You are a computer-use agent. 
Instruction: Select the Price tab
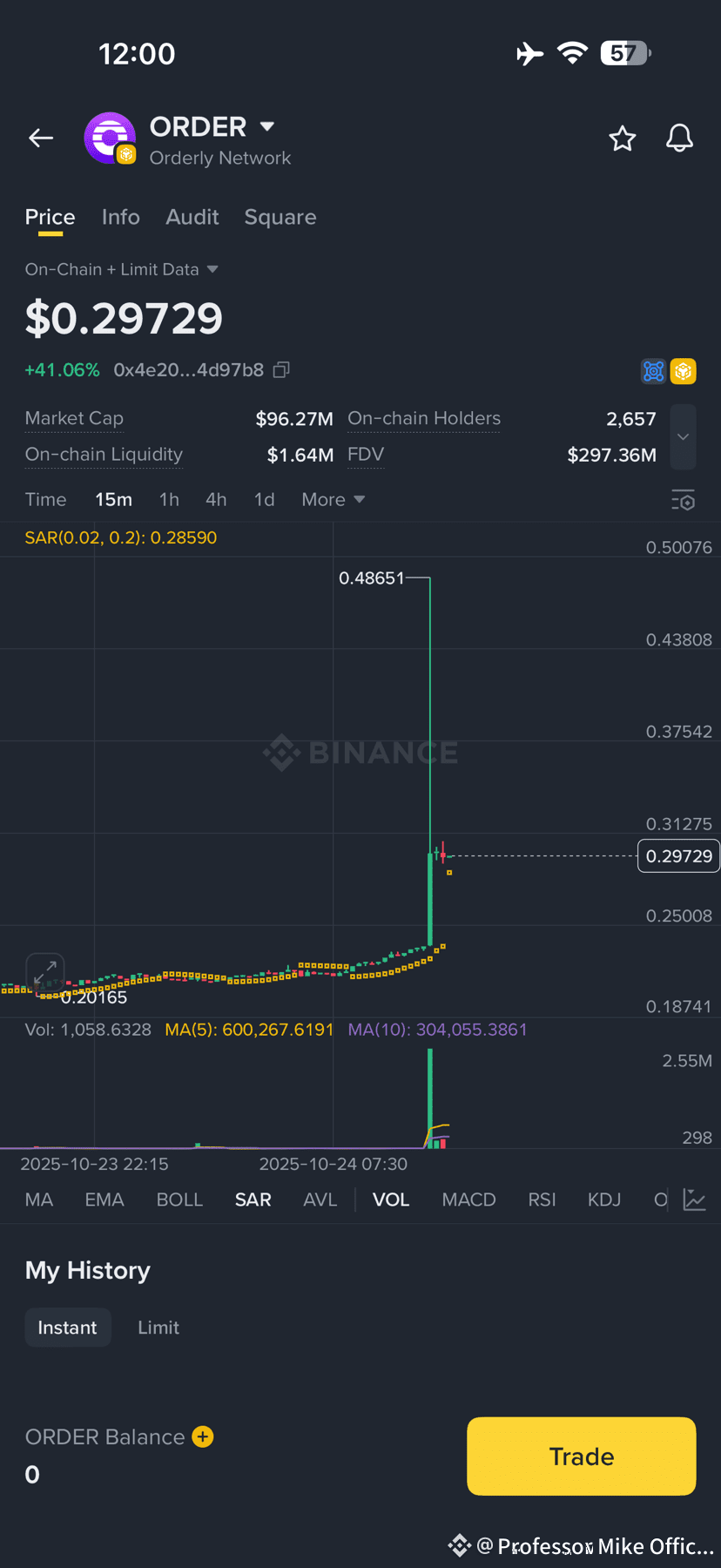(x=50, y=217)
